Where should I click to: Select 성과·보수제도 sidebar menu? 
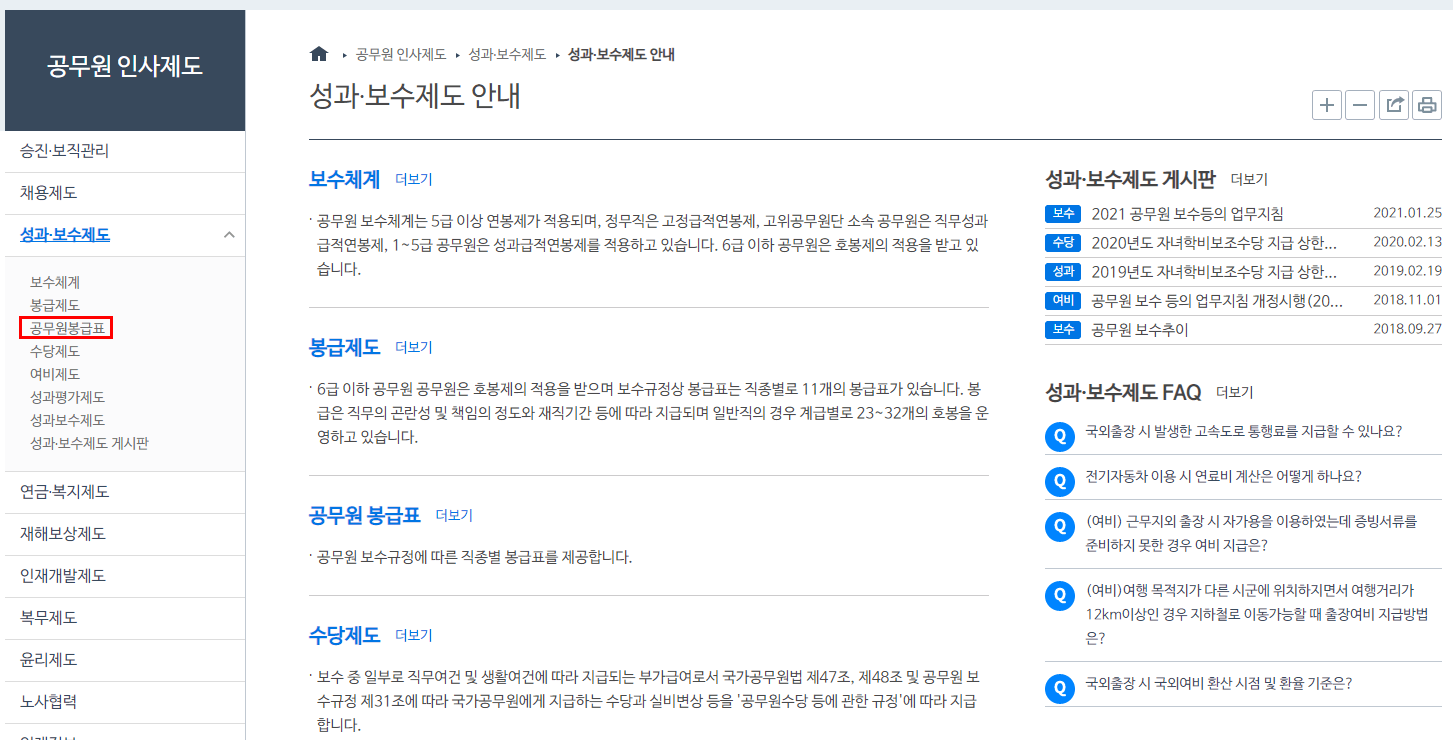pyautogui.click(x=65, y=235)
